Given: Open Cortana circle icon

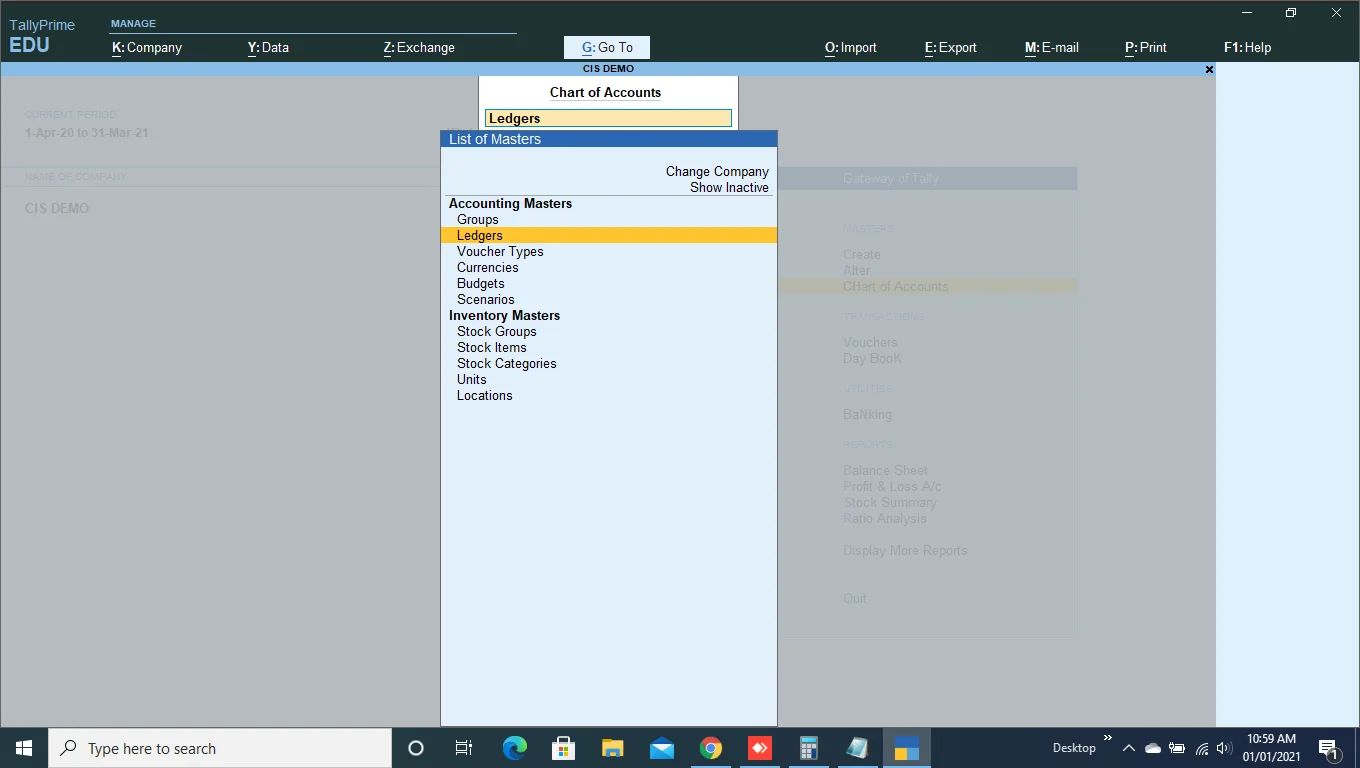Looking at the screenshot, I should 416,748.
